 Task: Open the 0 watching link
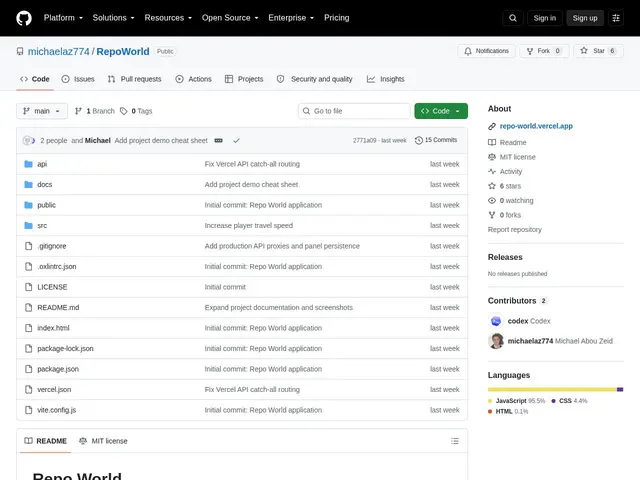tap(516, 200)
